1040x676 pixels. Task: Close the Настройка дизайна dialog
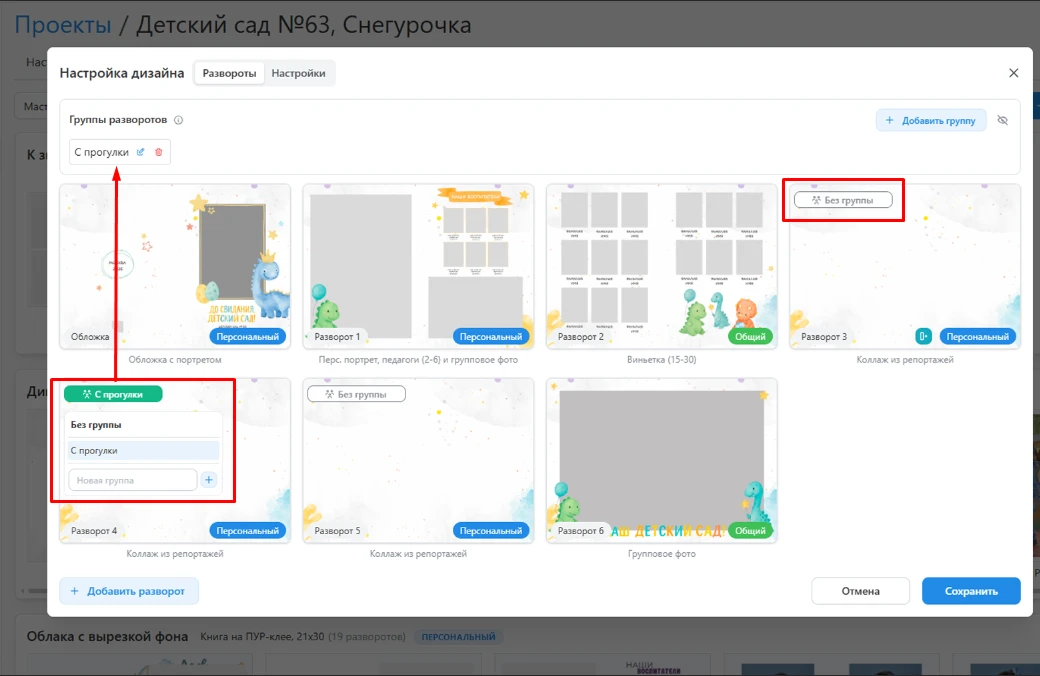[1013, 73]
